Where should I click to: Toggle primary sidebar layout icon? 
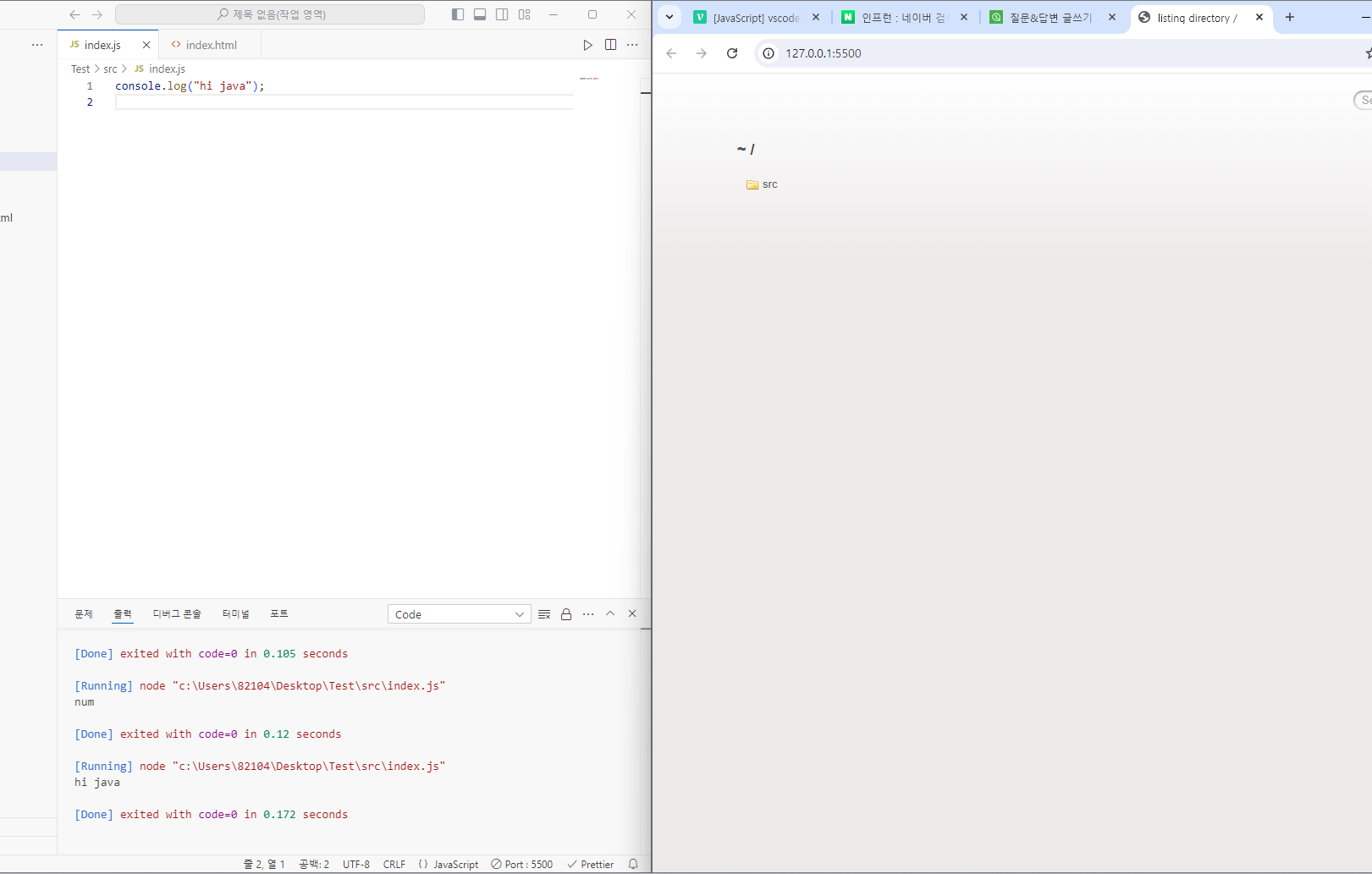(x=458, y=14)
